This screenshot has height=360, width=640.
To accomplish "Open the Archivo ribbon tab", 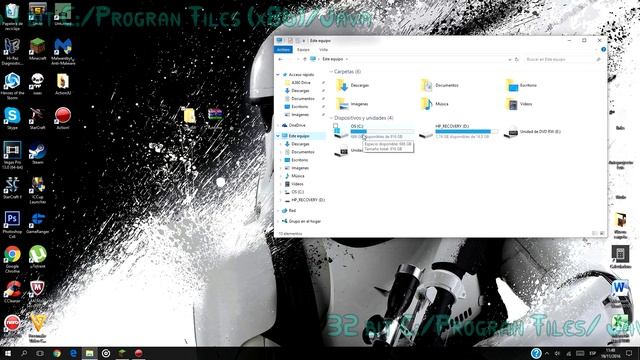I will (283, 49).
